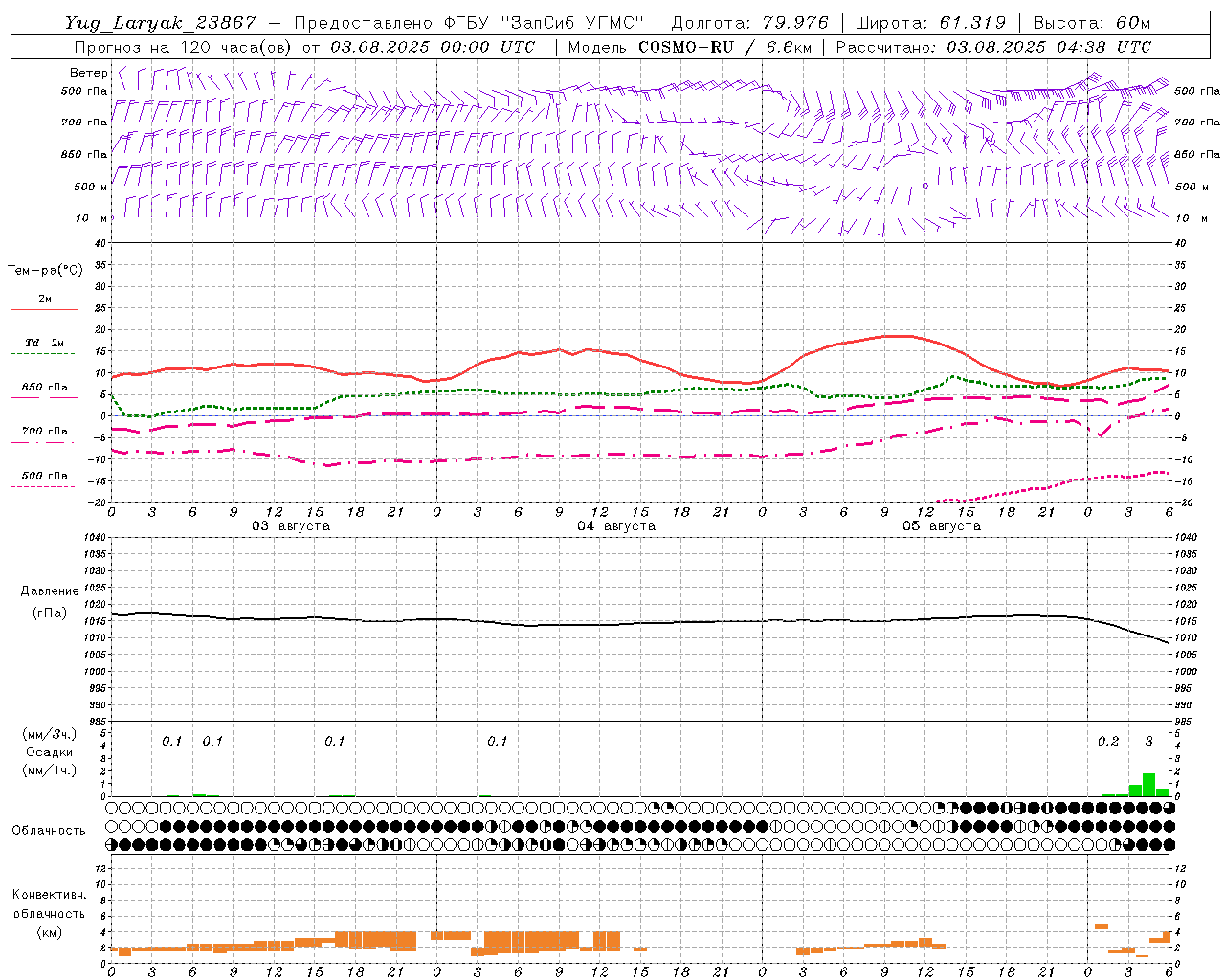Viewport: 1225px width, 980px height.
Task: Click the tallest green precipitation bar
Action: 1148,785
